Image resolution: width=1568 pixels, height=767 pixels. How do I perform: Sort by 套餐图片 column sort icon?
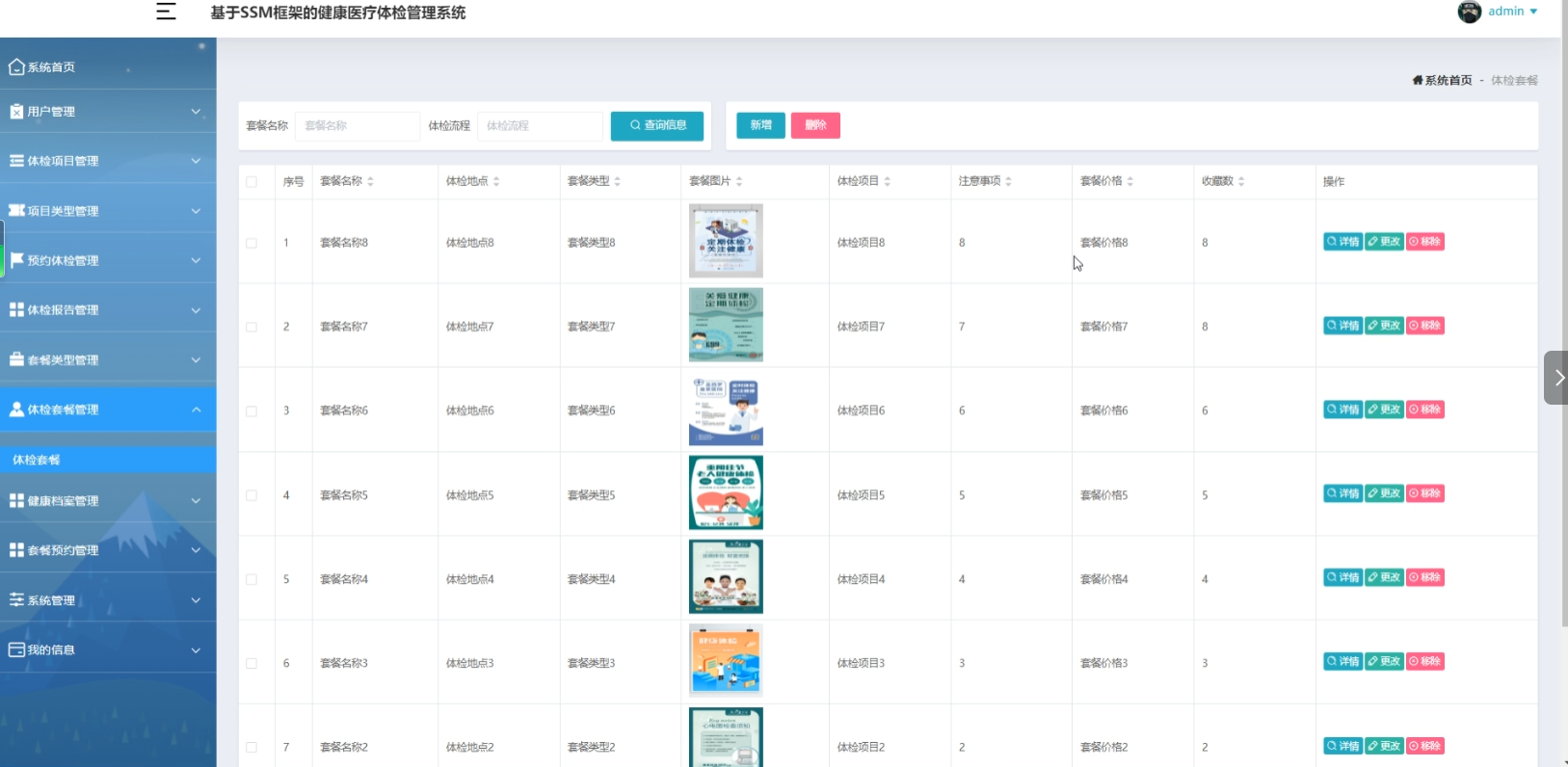click(x=739, y=181)
